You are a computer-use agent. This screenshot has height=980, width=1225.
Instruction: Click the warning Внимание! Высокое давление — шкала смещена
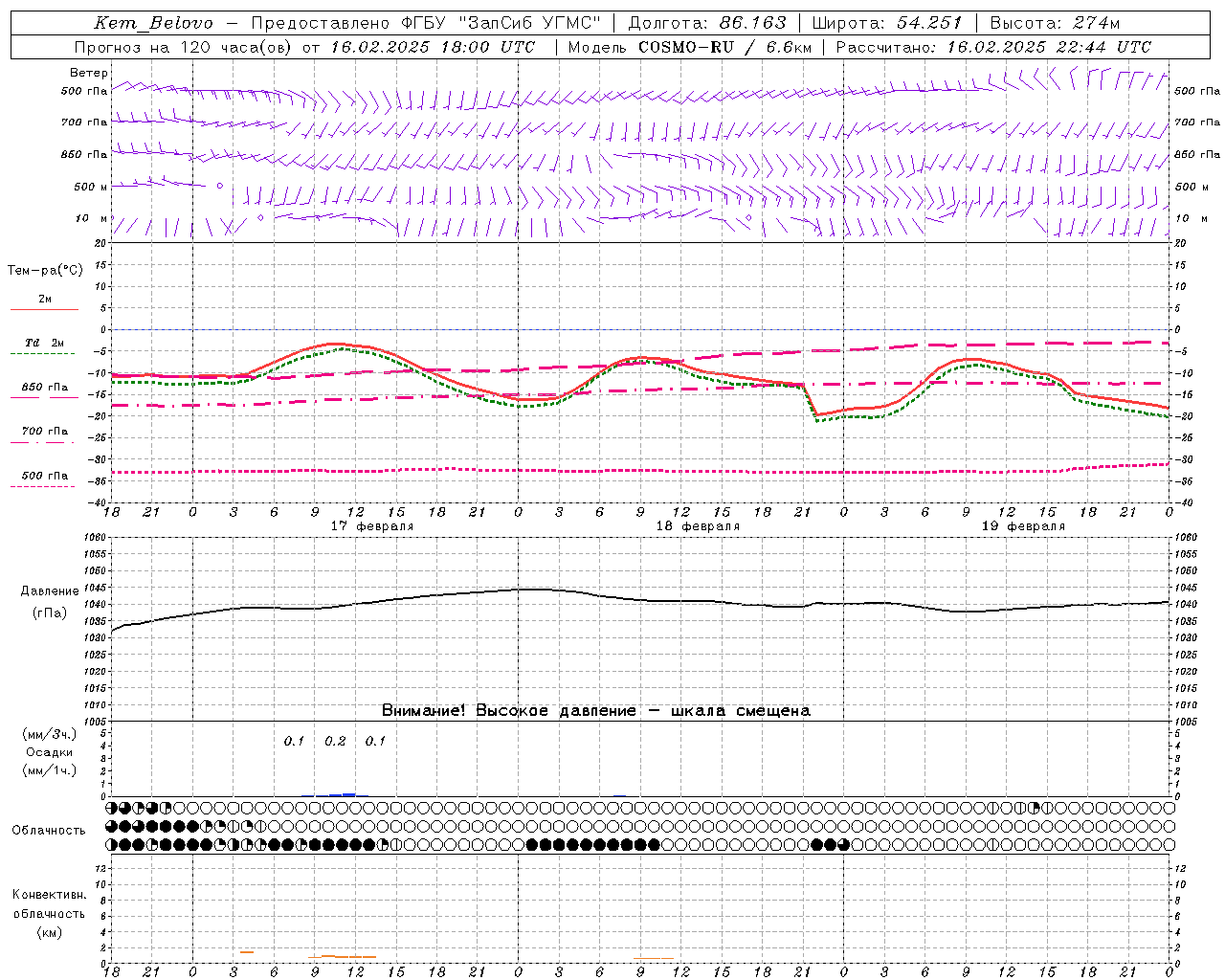point(596,711)
